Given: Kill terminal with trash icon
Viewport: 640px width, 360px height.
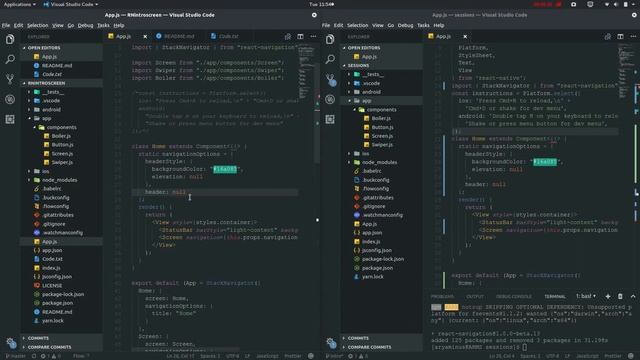Looking at the screenshot, I should pyautogui.click(x=620, y=296).
